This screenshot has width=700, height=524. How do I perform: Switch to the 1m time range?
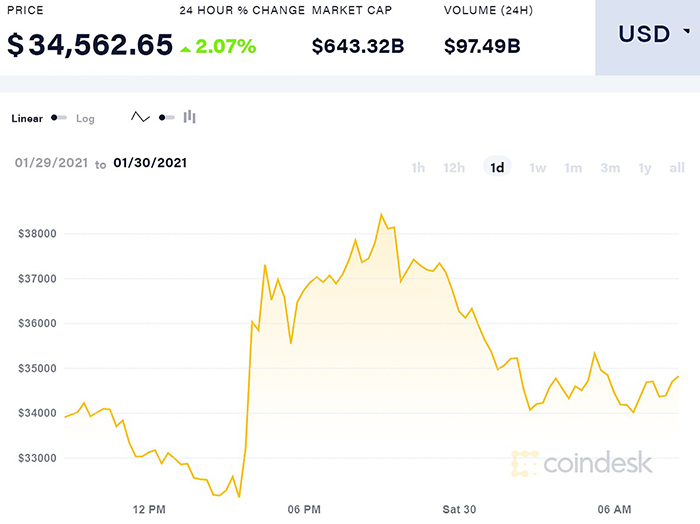point(573,167)
